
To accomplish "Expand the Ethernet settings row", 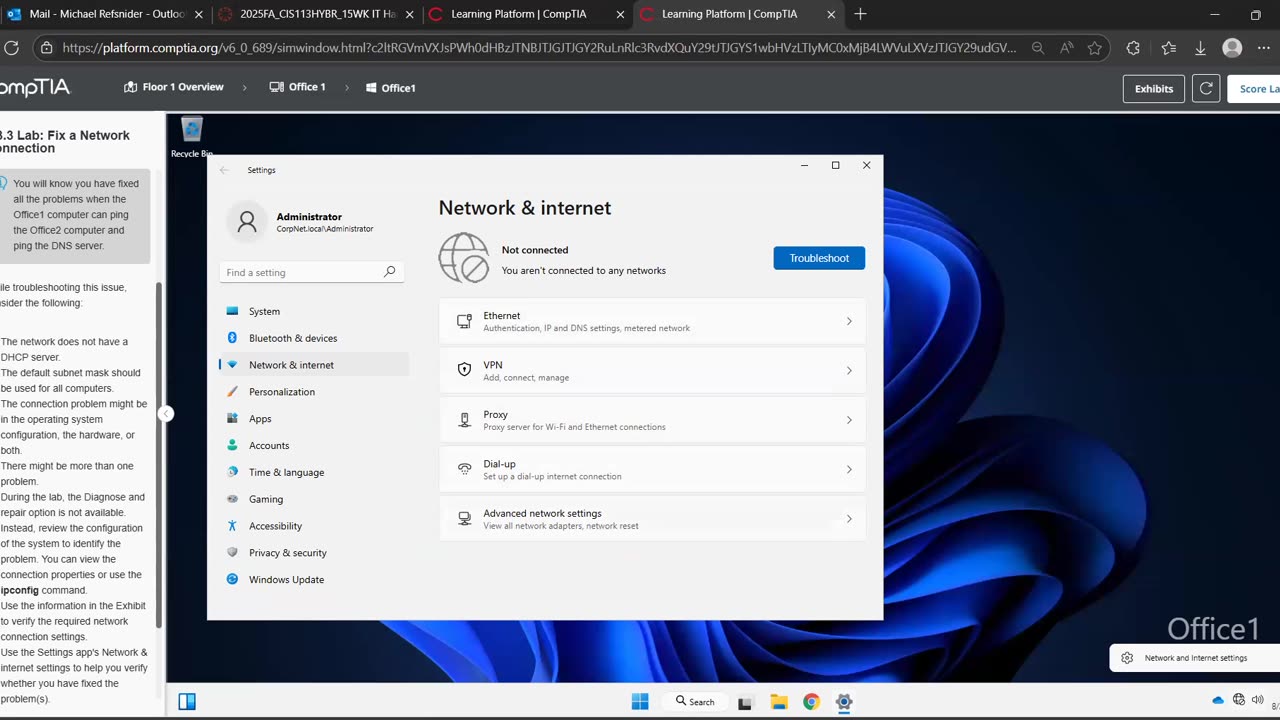I will click(652, 321).
